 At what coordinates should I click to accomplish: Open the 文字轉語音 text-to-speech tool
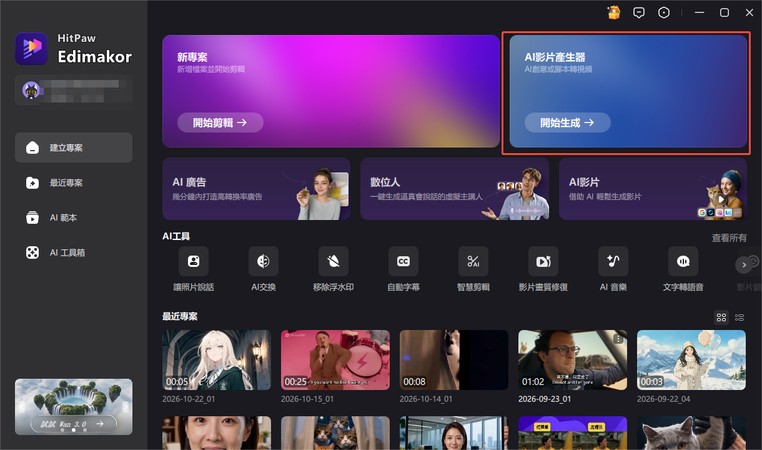[x=683, y=261]
